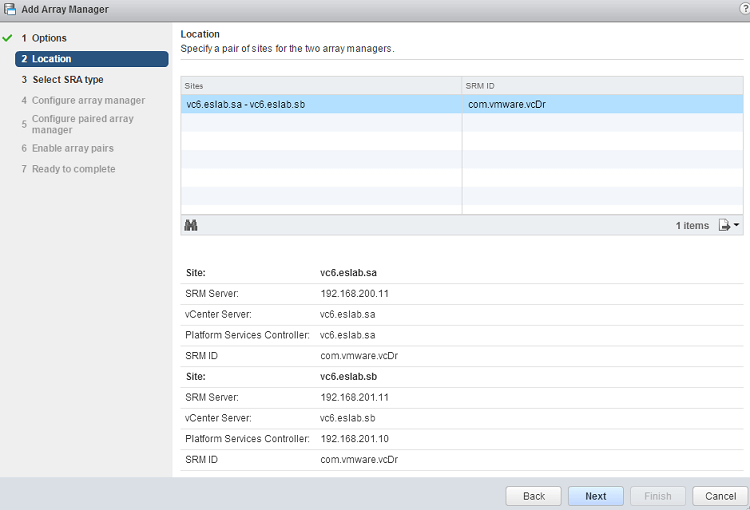Click the export list icon

(x=725, y=225)
